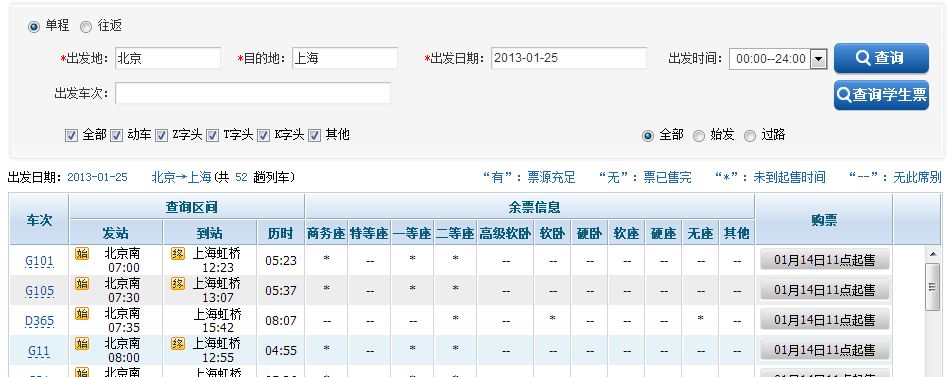Click the 08:07 duration of D365
The width and height of the screenshot is (949, 377).
point(281,321)
